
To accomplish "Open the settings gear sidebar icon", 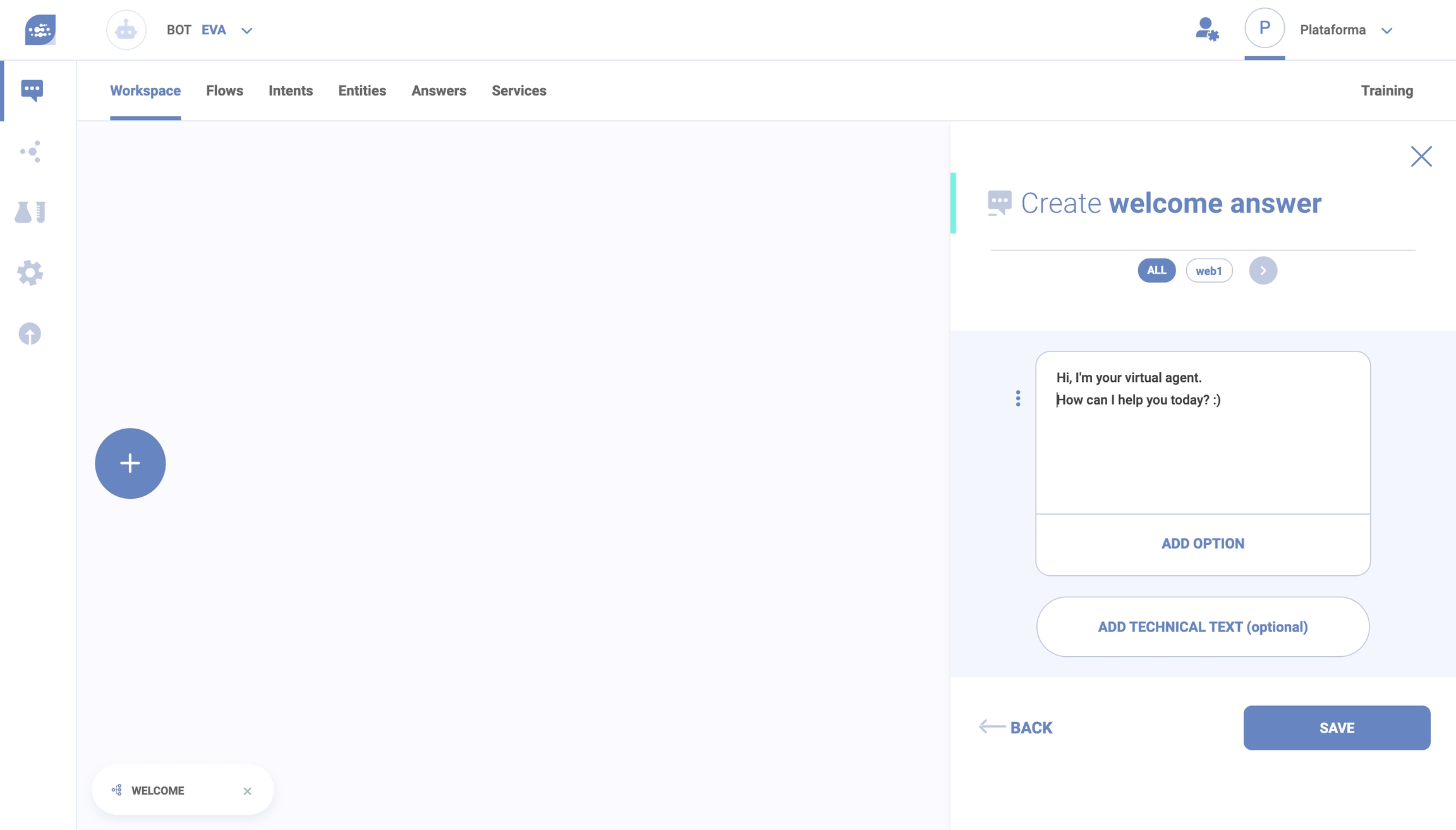I will click(x=30, y=273).
